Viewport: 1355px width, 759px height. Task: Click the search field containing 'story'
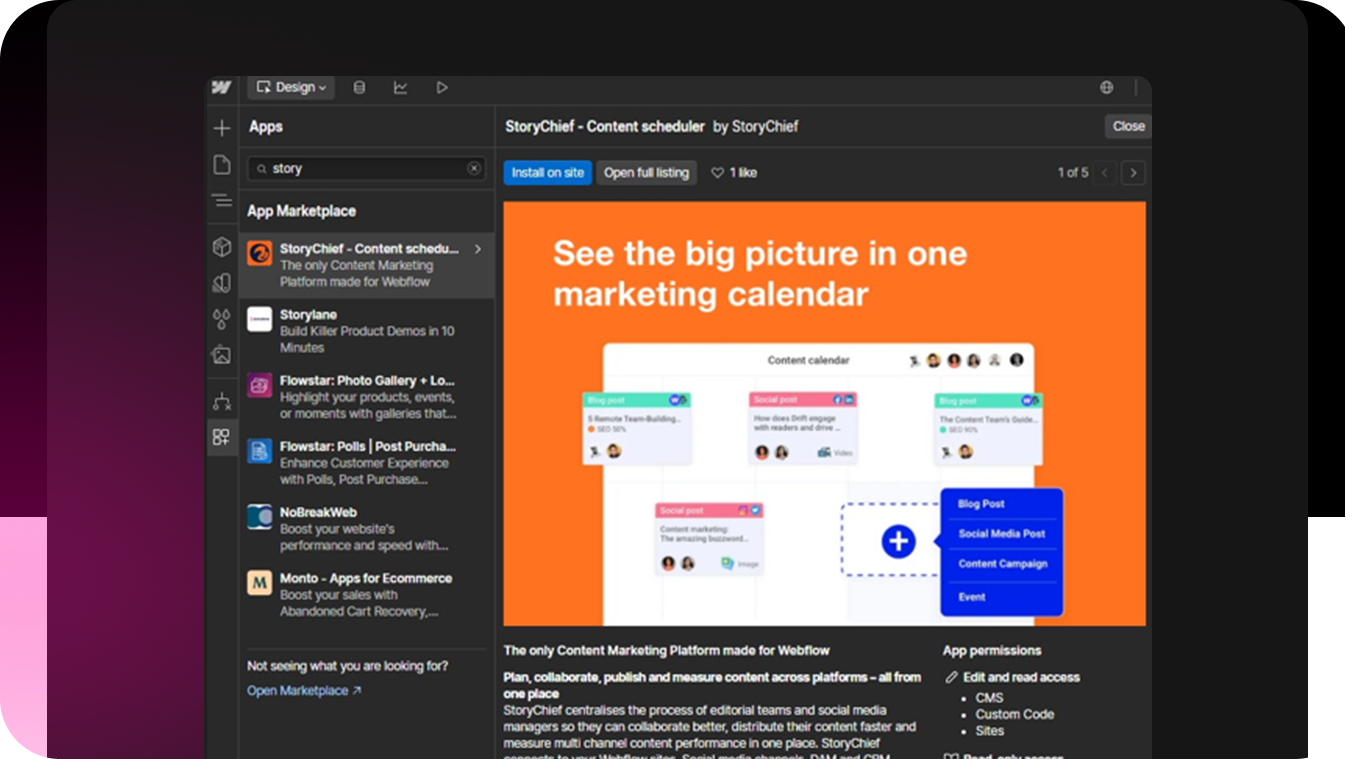click(x=366, y=169)
